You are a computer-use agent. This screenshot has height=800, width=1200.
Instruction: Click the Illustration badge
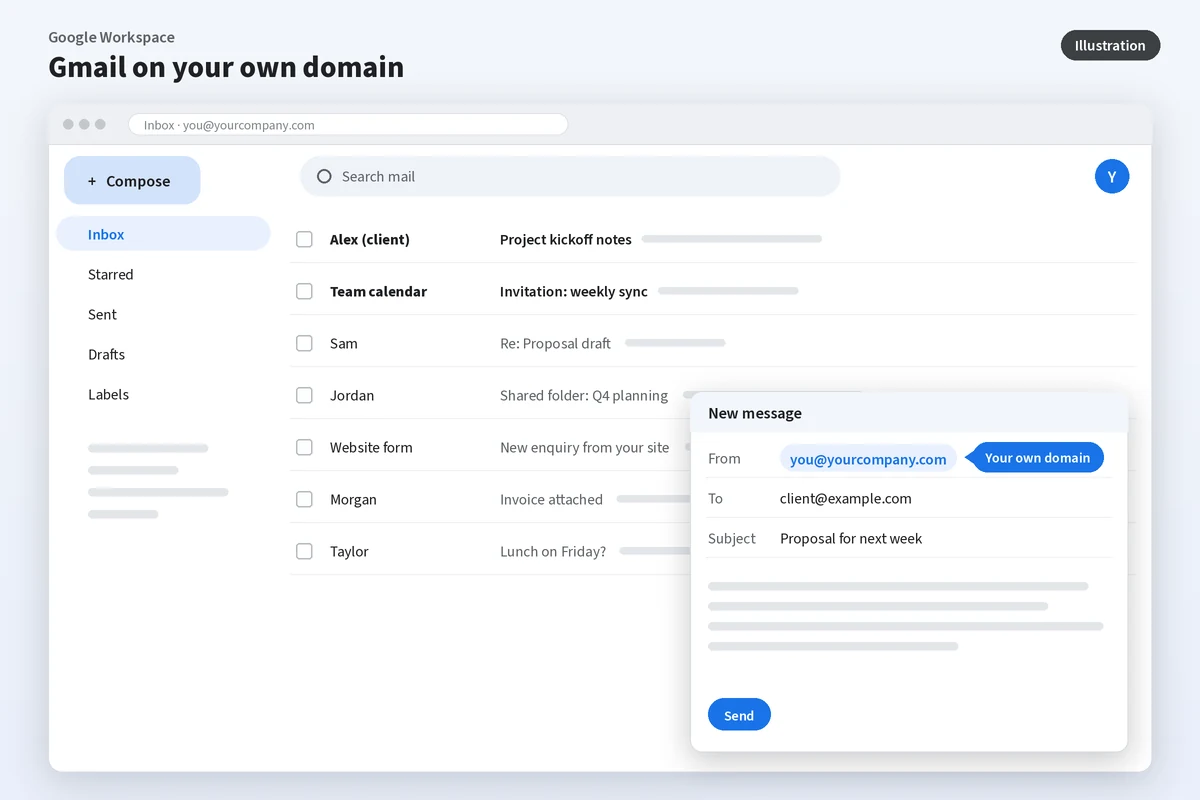[x=1110, y=45]
